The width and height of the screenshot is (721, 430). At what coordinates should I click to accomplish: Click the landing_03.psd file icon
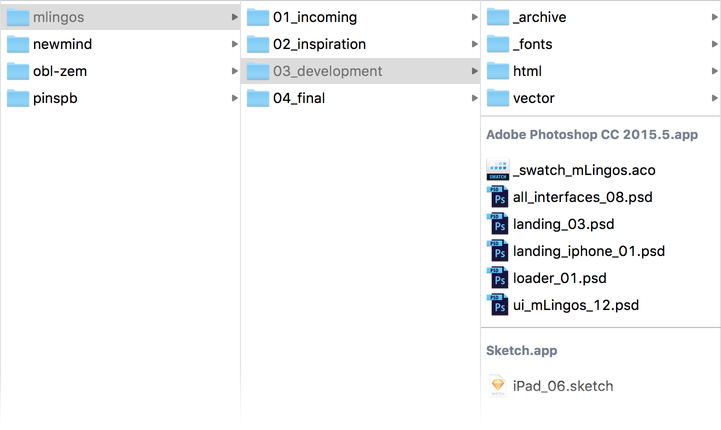(498, 224)
